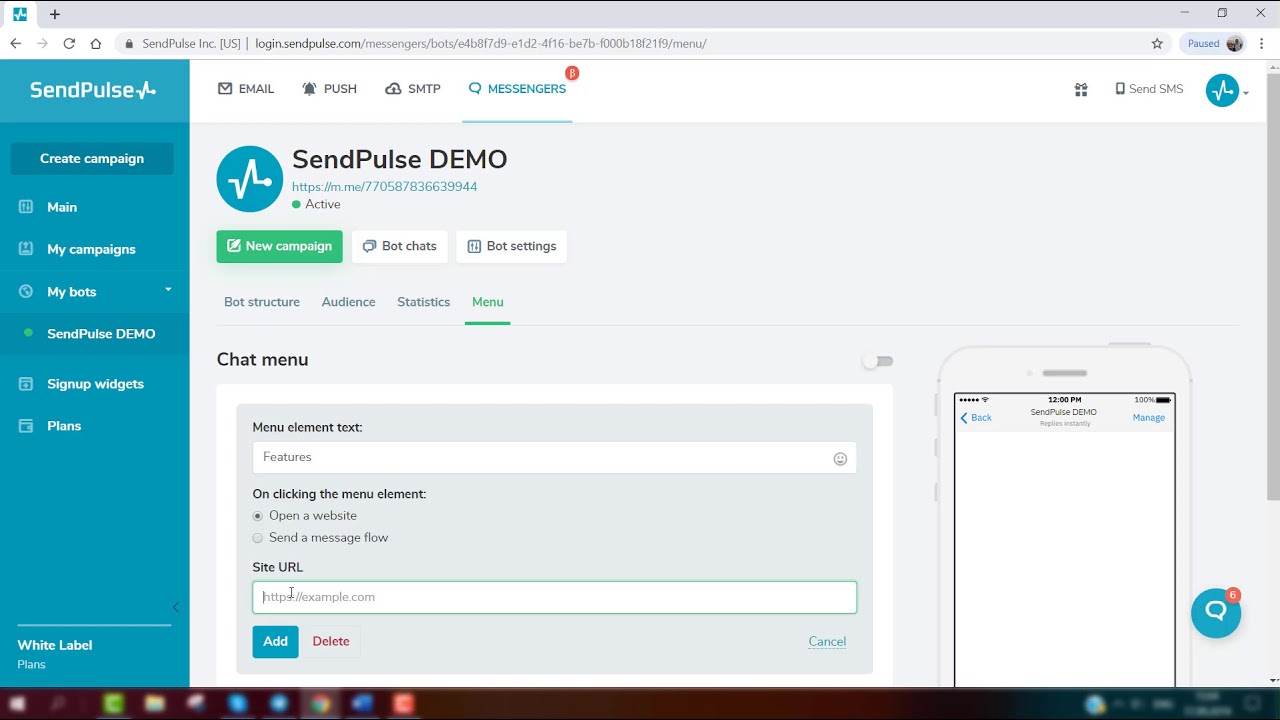Select SendPulse DEMO bot in sidebar
This screenshot has height=720, width=1280.
(x=101, y=334)
